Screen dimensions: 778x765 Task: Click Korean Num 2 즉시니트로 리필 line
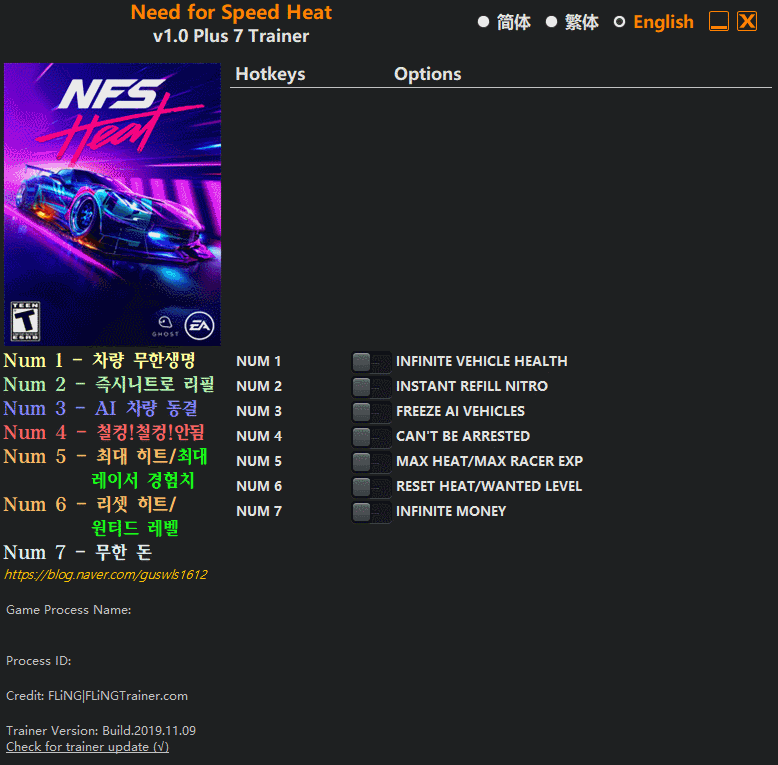pyautogui.click(x=109, y=384)
